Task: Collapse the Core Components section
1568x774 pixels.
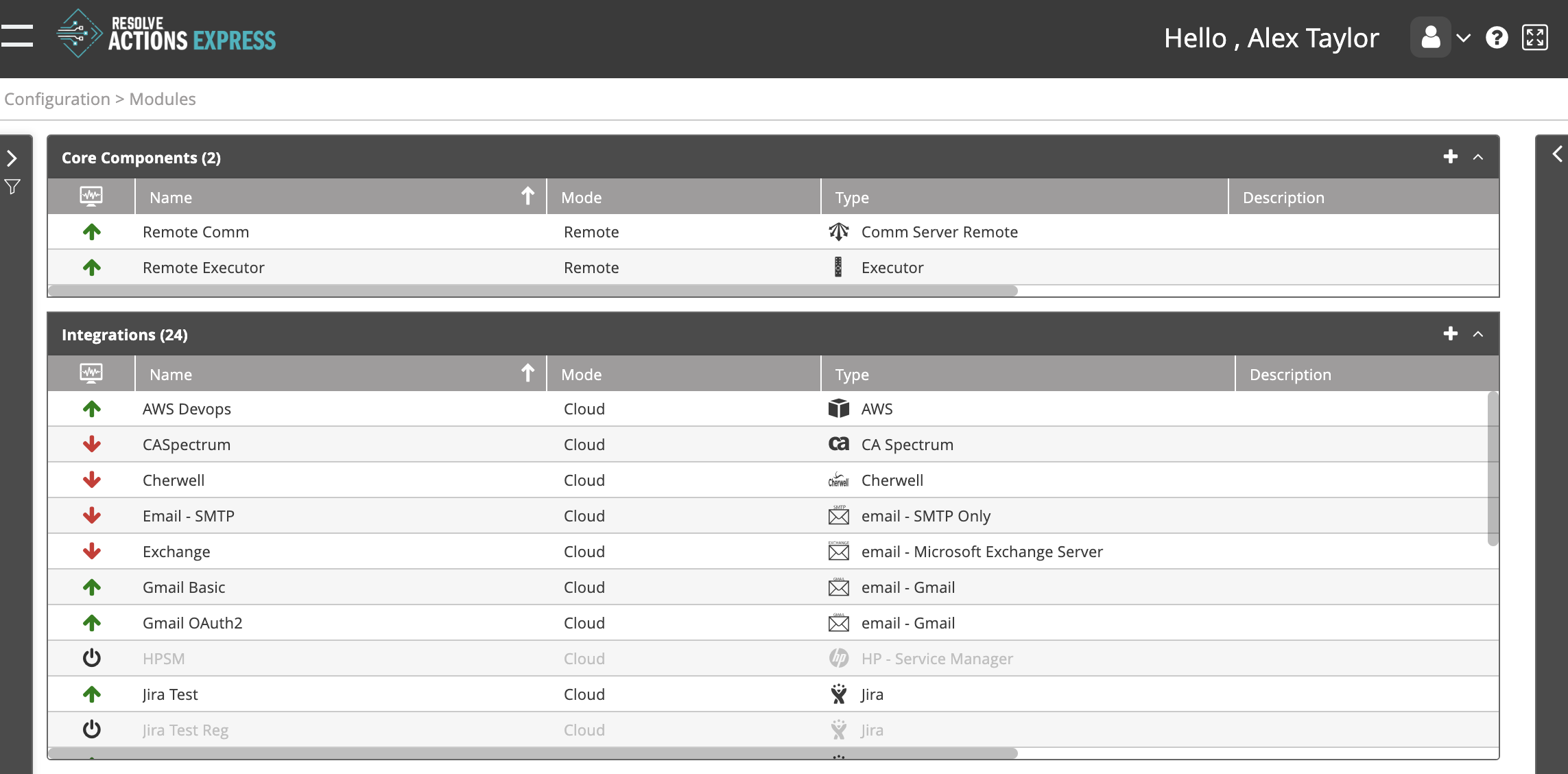Action: pyautogui.click(x=1478, y=157)
